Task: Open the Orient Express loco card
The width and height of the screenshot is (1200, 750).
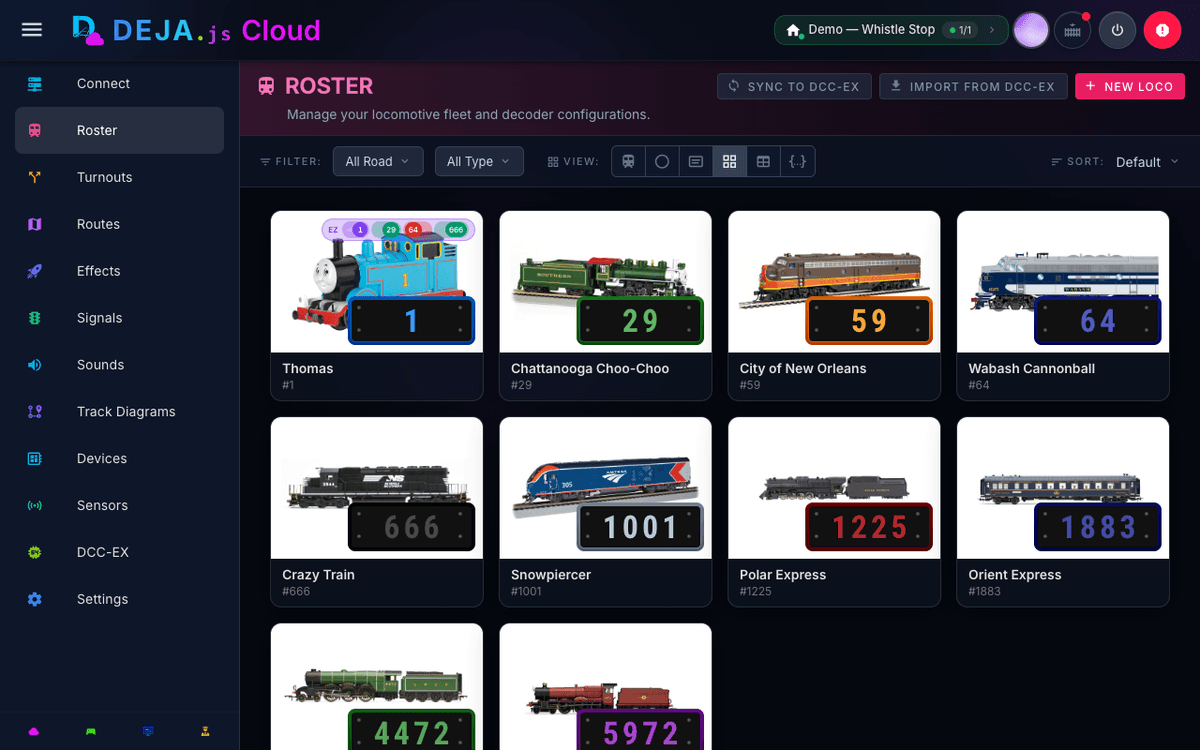Action: point(1063,512)
